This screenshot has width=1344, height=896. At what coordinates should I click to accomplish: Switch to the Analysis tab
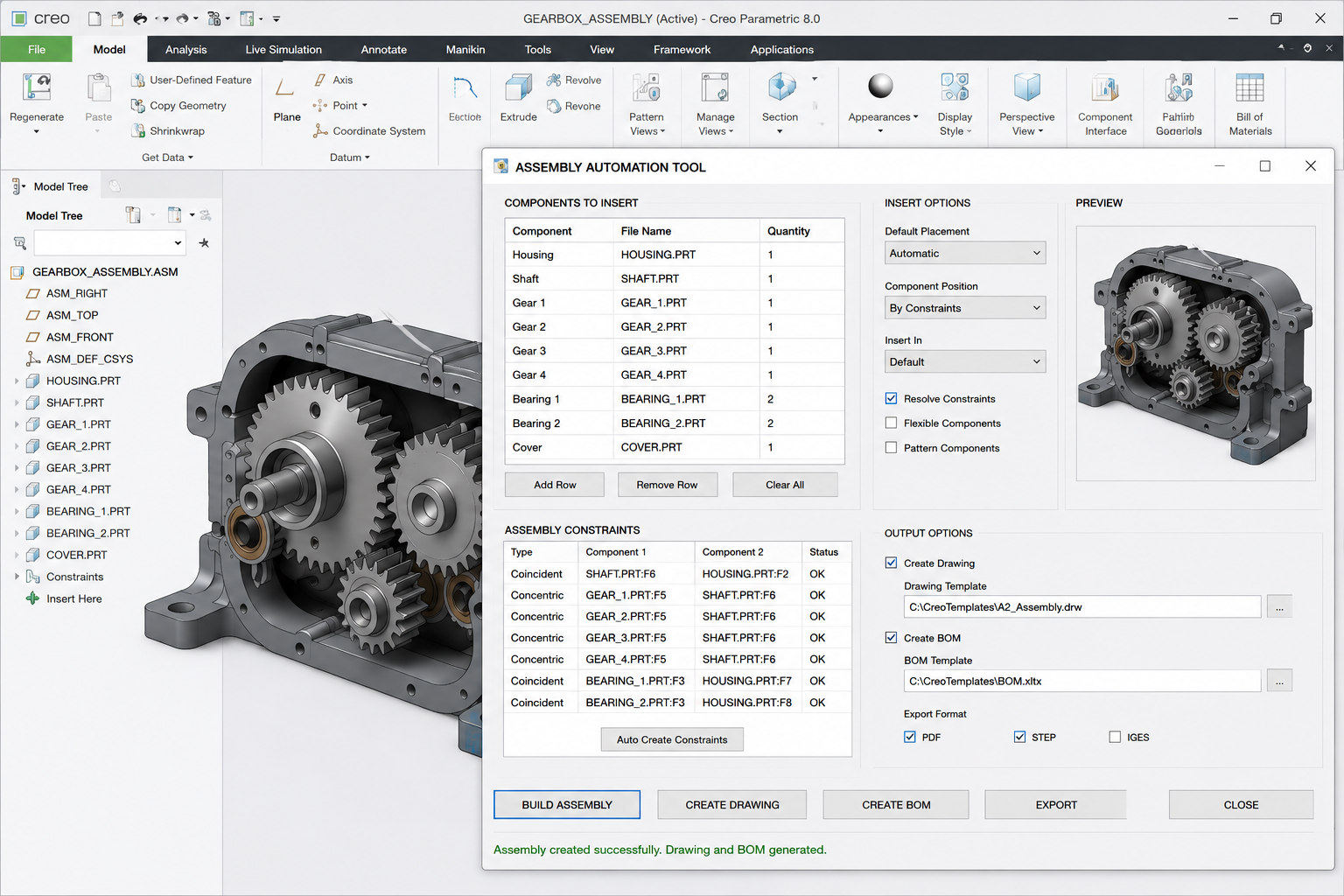pos(185,49)
